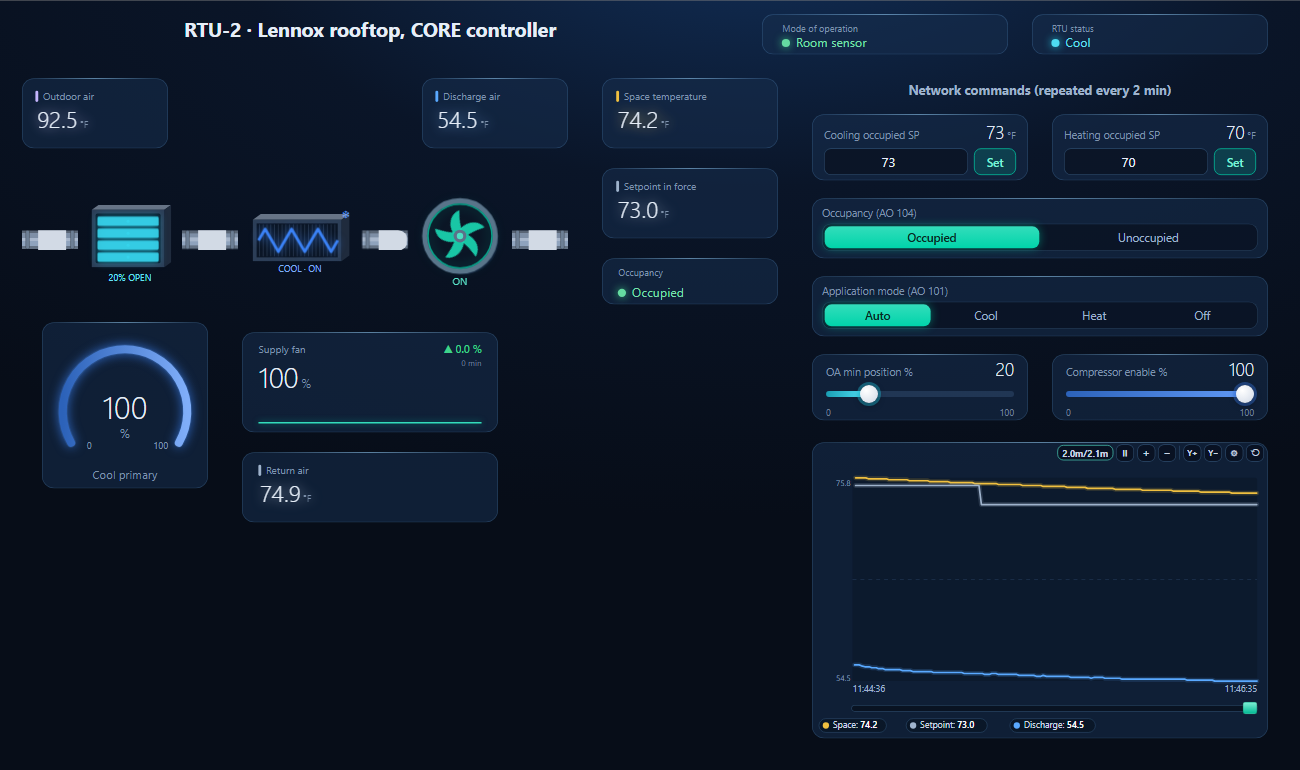Screen dimensions: 1300x770
Task: Click the Y+ axis scale button
Action: pos(1192,453)
